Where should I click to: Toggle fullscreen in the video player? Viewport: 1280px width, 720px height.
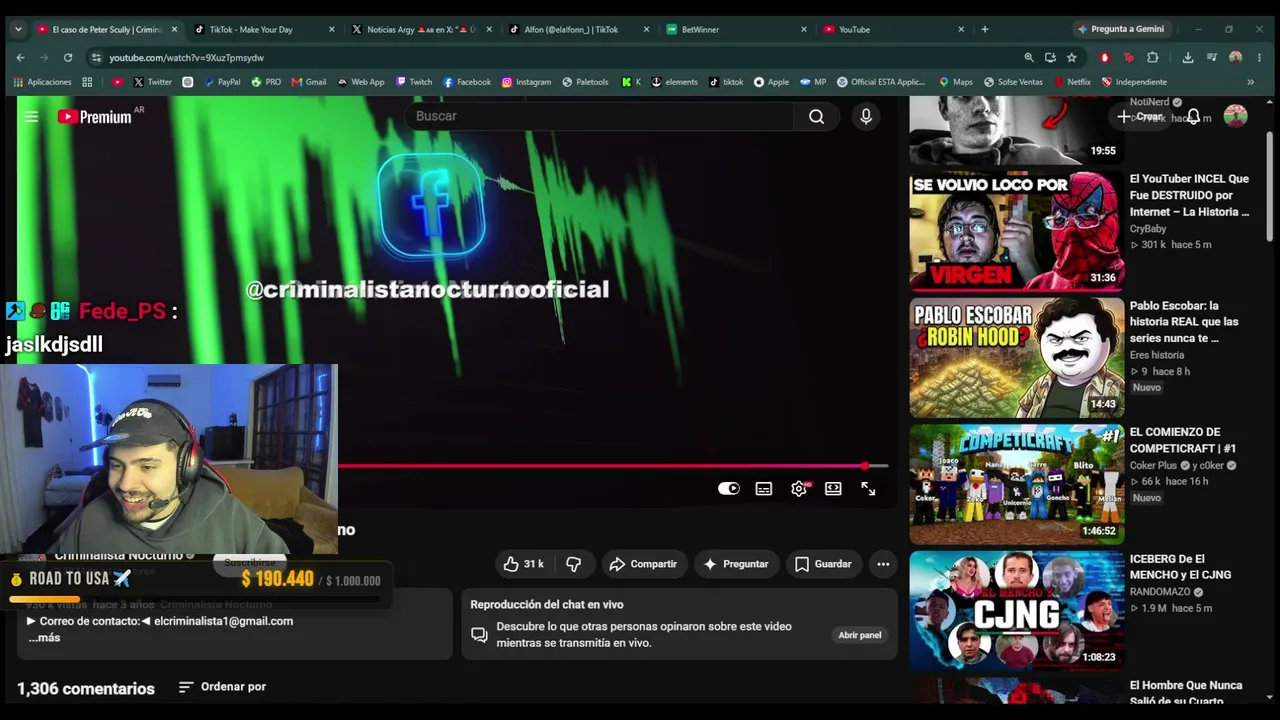point(868,489)
